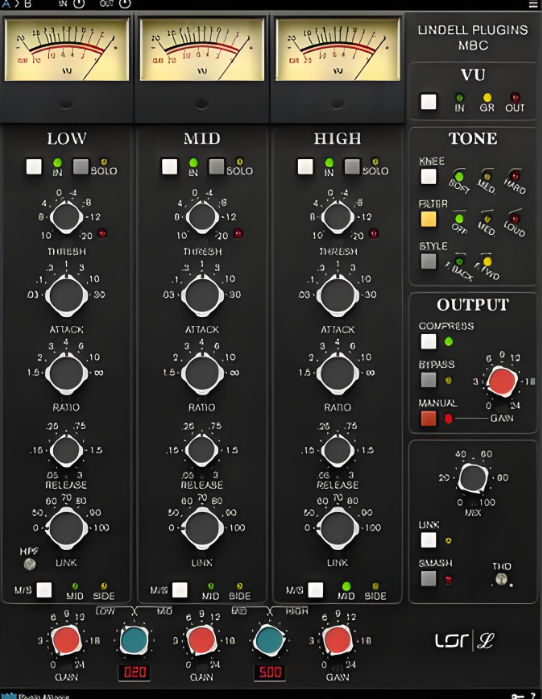The width and height of the screenshot is (542, 699).
Task: Toggle the HIGH band IN button
Action: 305,167
